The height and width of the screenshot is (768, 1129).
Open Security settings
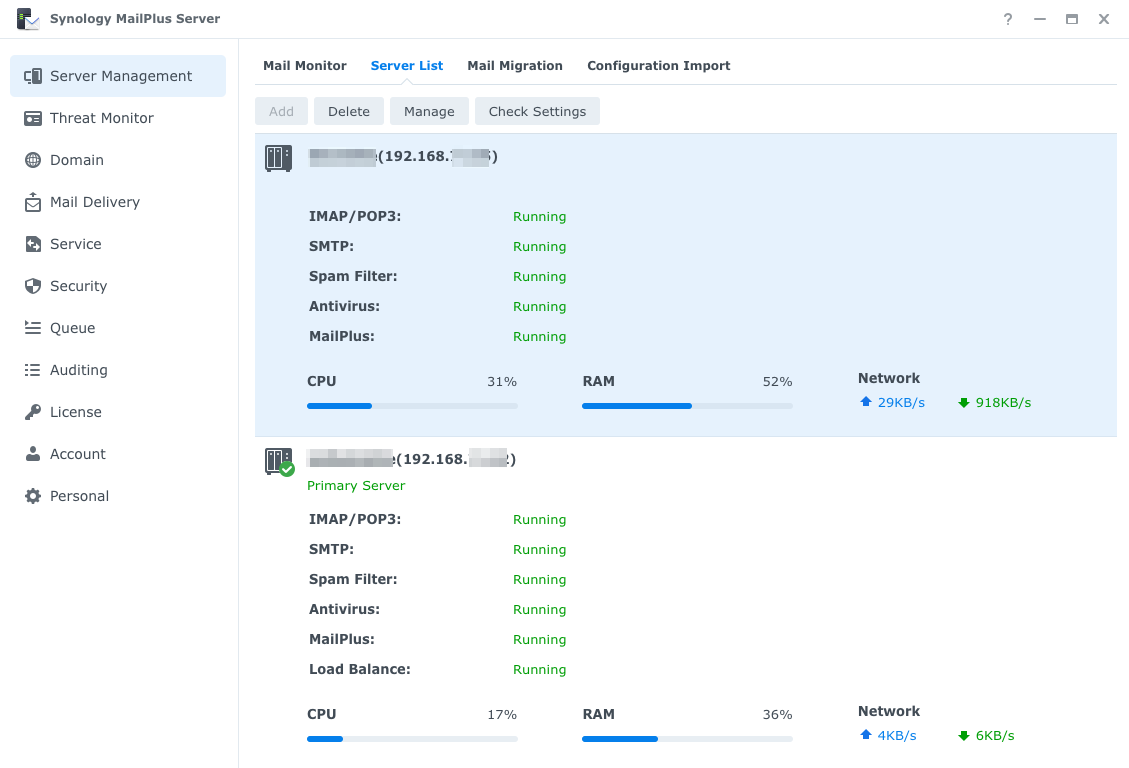[79, 286]
